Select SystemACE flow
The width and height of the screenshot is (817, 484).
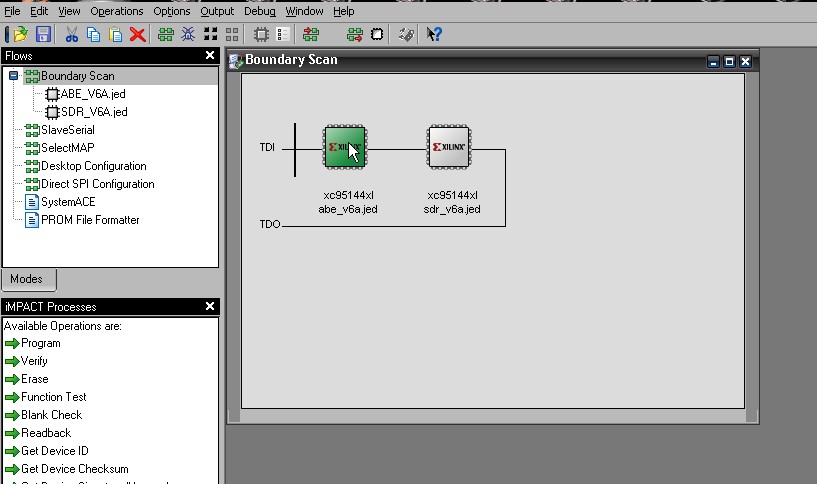point(68,202)
